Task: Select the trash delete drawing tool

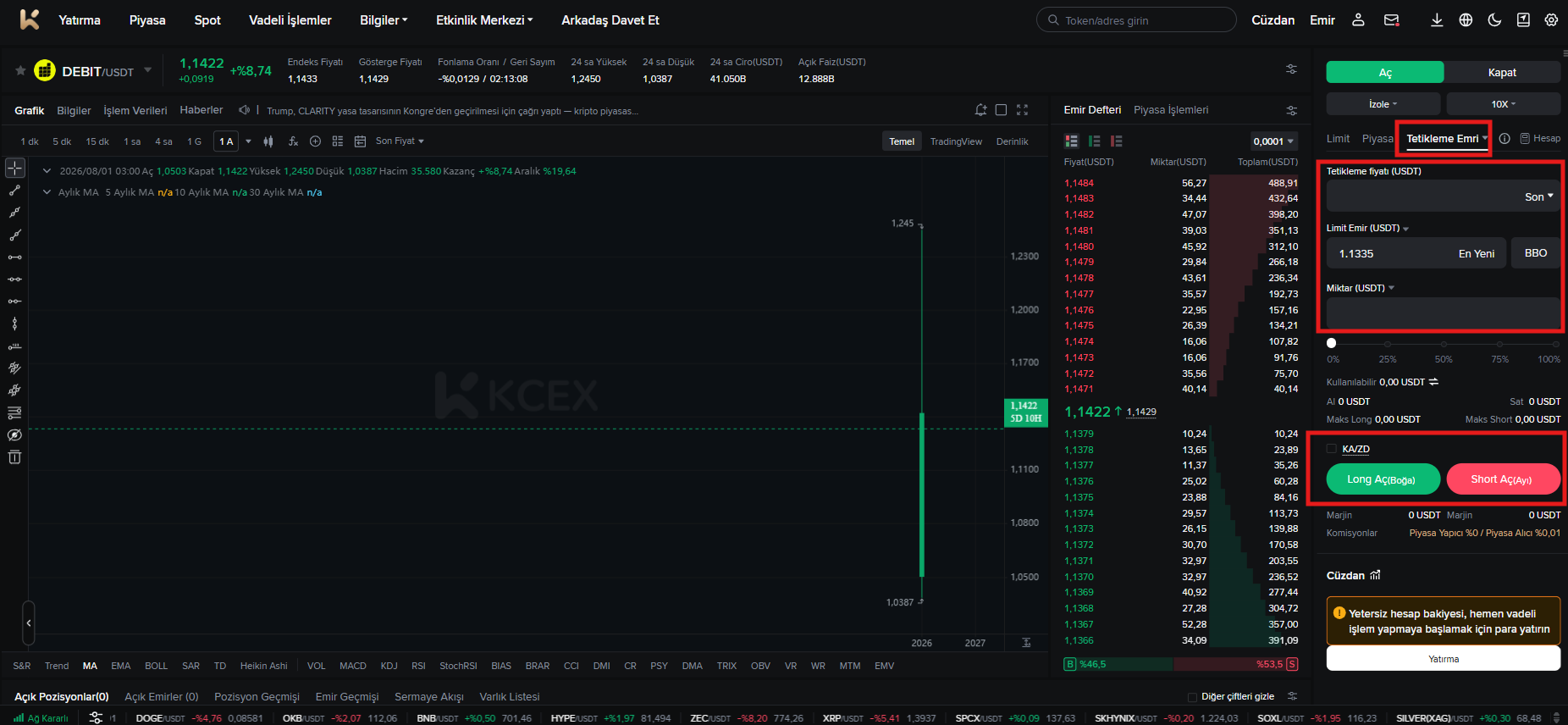Action: (x=14, y=457)
